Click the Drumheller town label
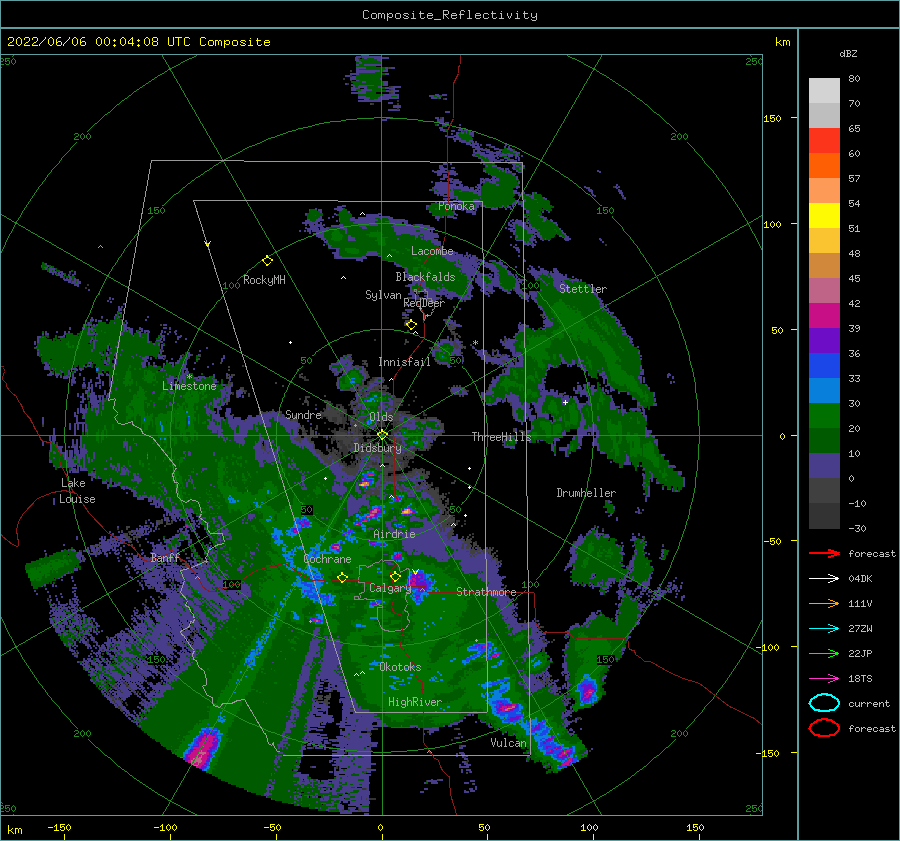 click(586, 493)
